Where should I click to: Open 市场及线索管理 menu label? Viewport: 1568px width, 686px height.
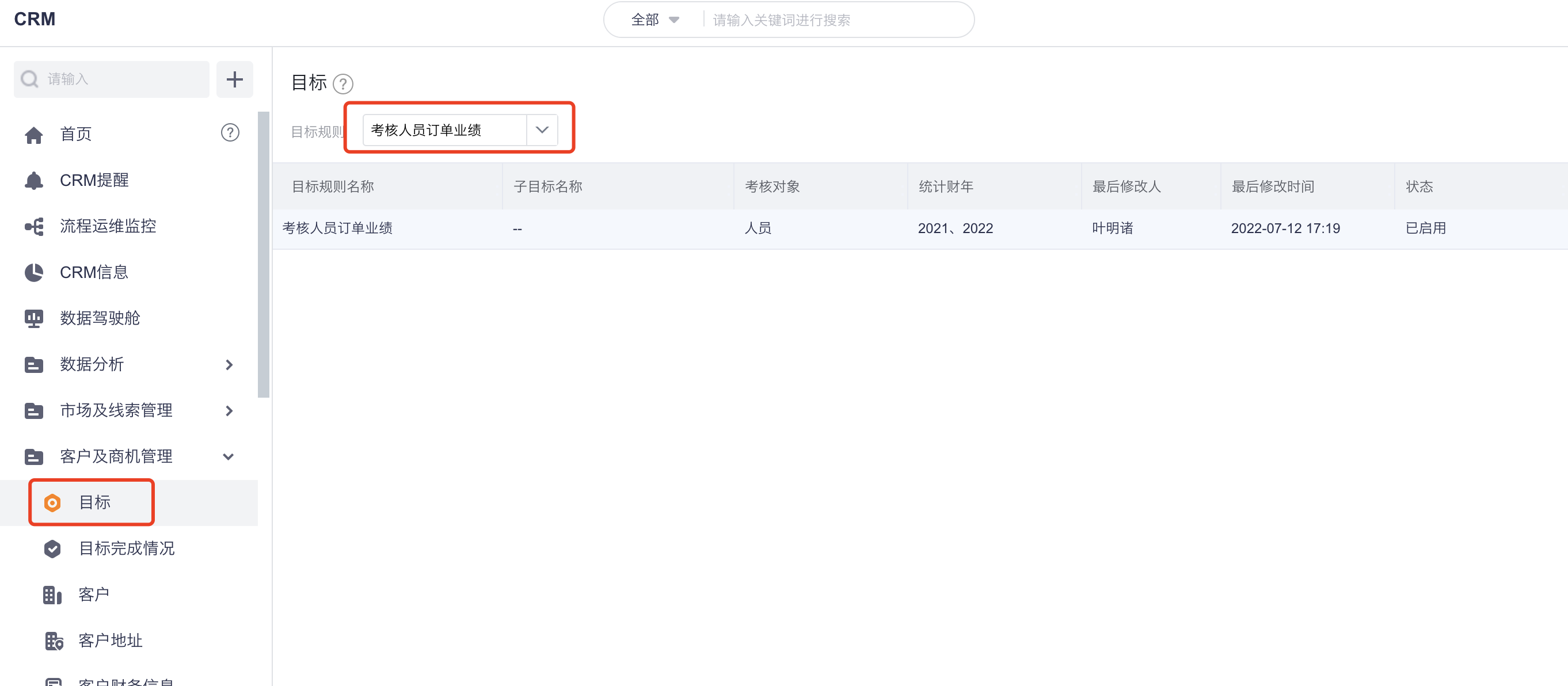[116, 411]
